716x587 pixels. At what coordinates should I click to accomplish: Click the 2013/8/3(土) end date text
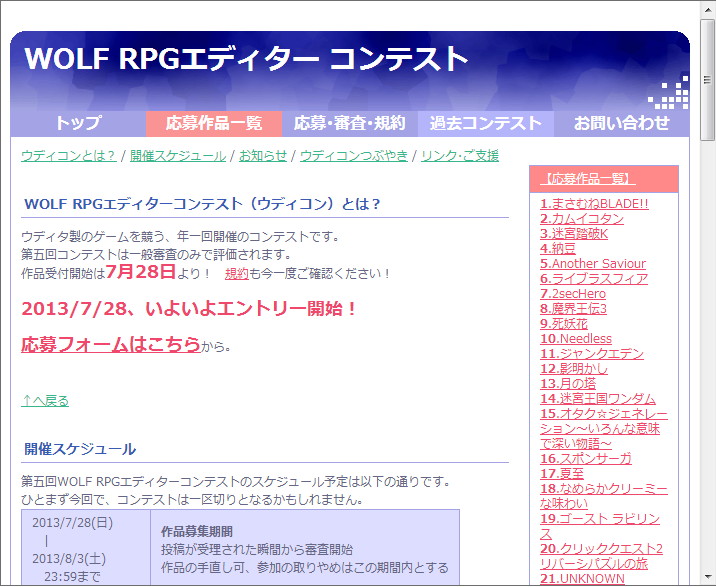(69, 559)
